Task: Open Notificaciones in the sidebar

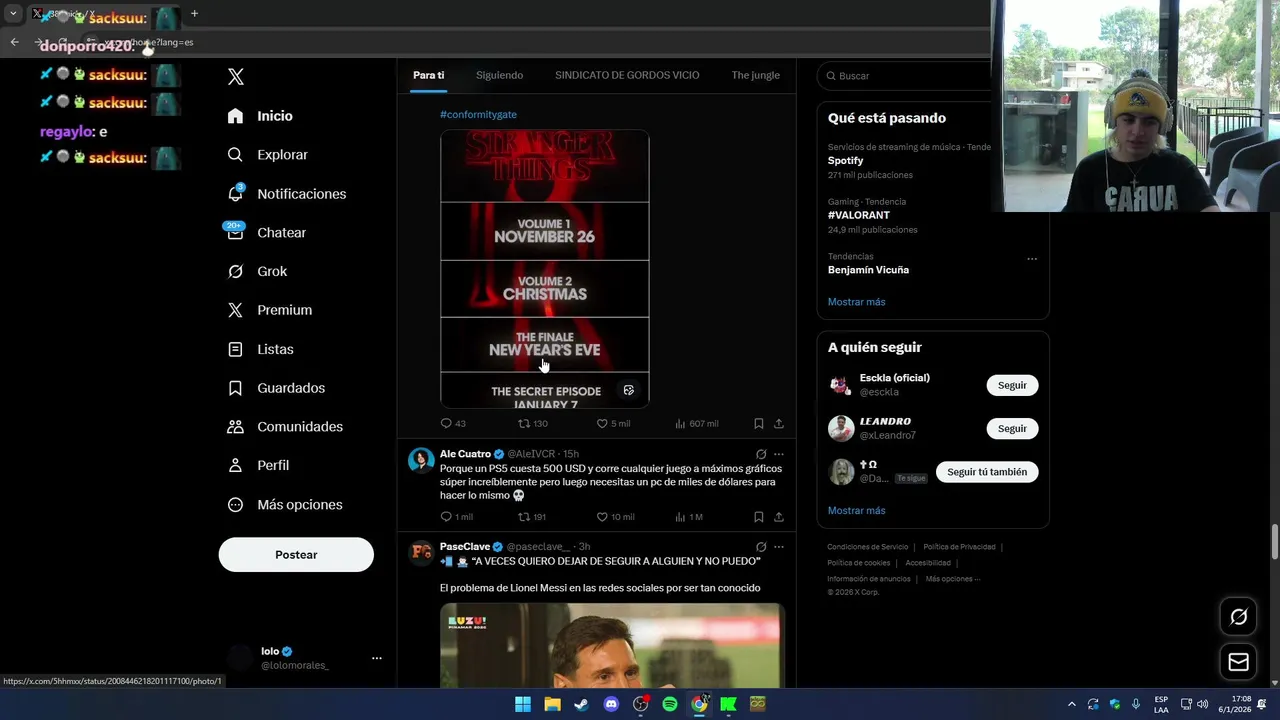Action: [286, 194]
